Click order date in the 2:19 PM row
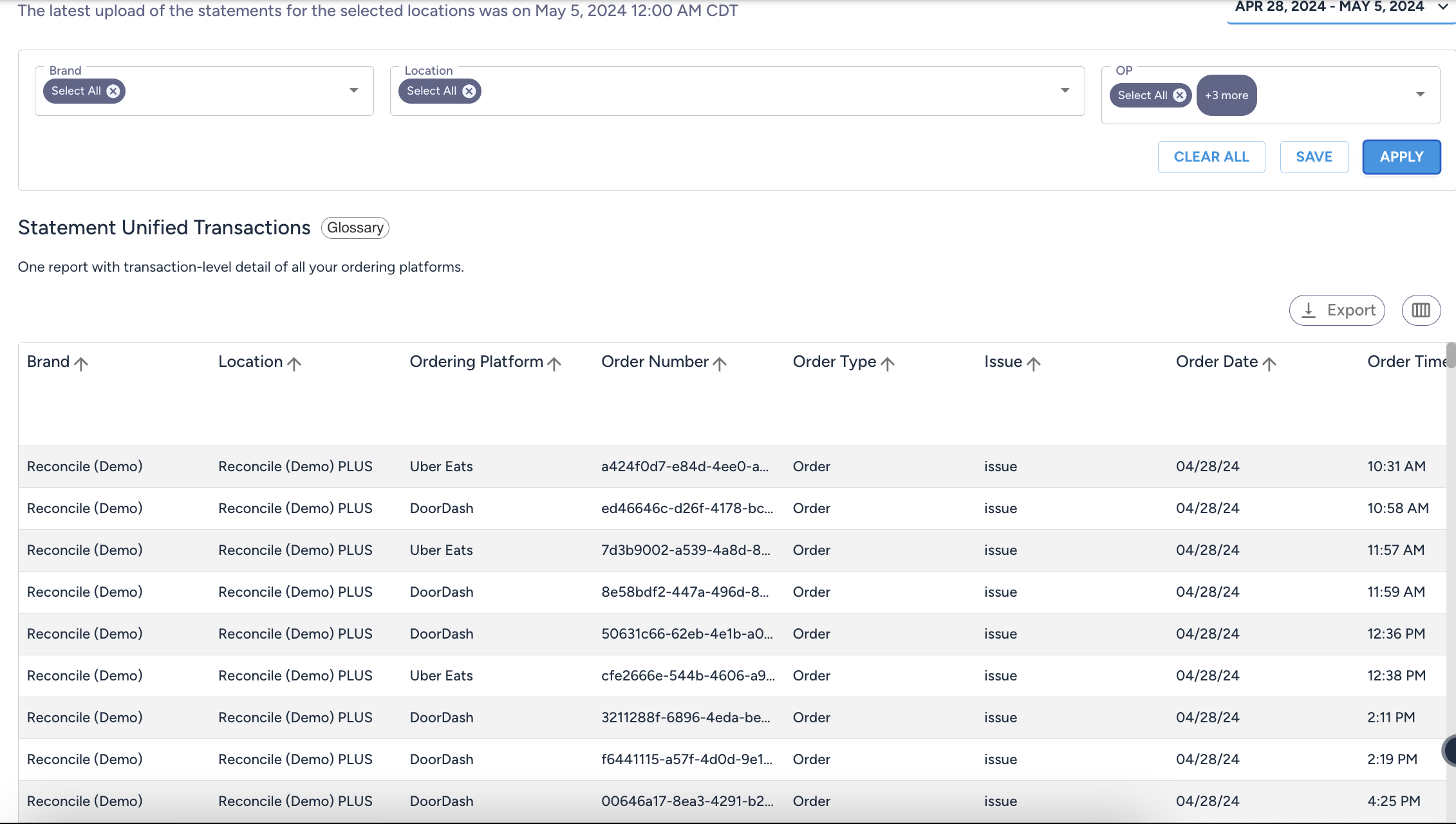Image resolution: width=1456 pixels, height=824 pixels. (x=1208, y=760)
